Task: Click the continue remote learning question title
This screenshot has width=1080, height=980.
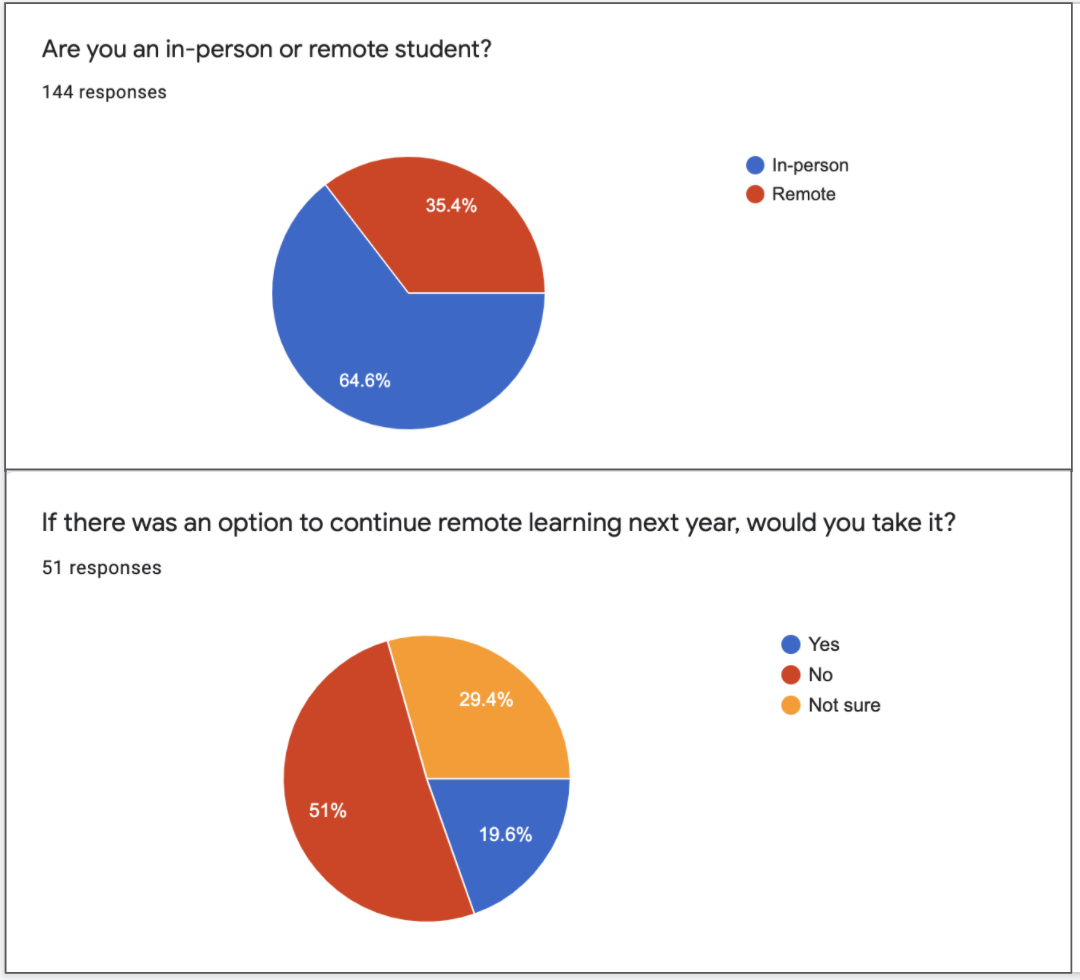Action: pyautogui.click(x=499, y=523)
